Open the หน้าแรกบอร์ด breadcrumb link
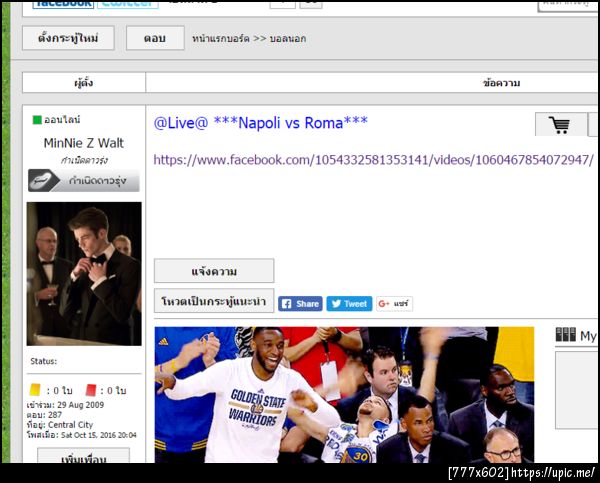The height and width of the screenshot is (483, 600). click(x=221, y=39)
